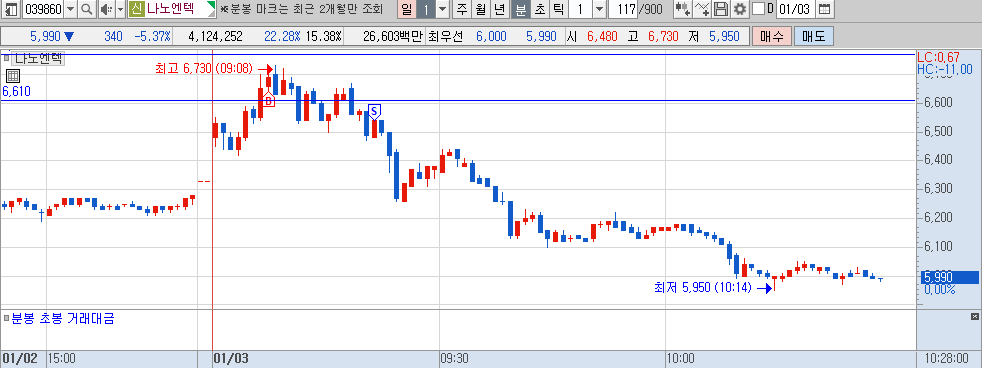This screenshot has width=982, height=368.
Task: Open the calendar date picker icon
Action: tap(825, 9)
